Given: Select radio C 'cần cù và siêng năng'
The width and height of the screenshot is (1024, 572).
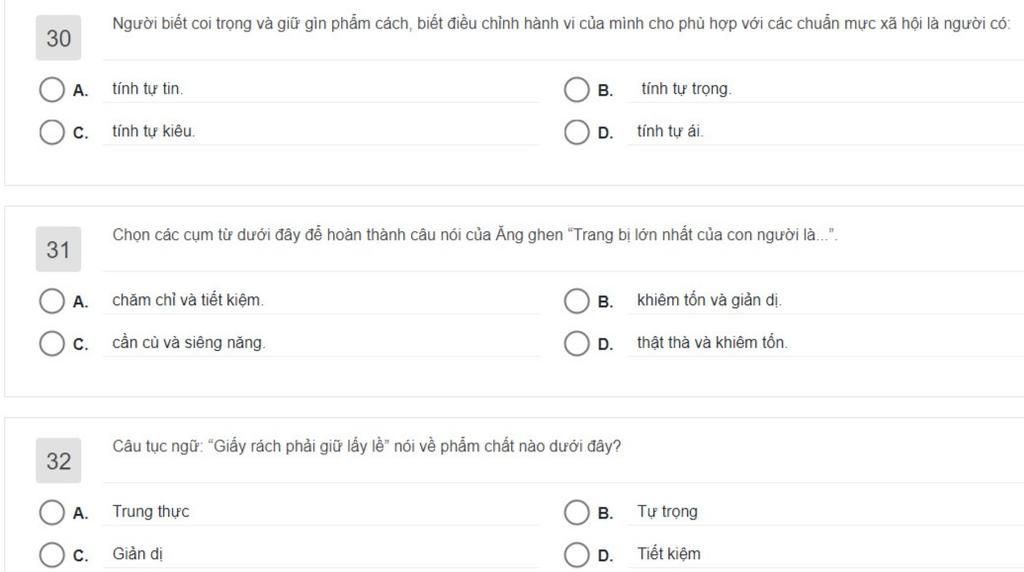Looking at the screenshot, I should pos(52,343).
